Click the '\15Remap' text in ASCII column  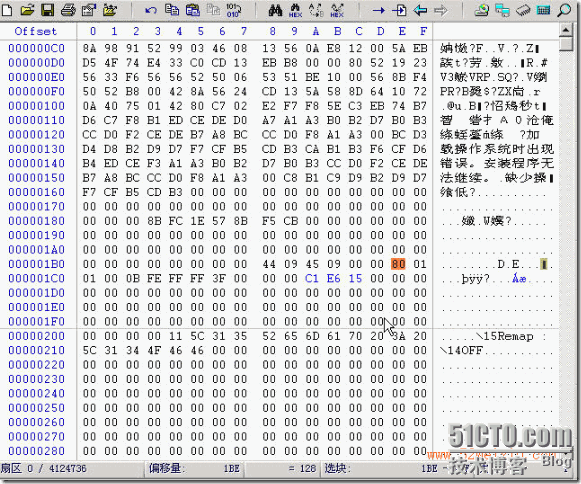tap(505, 336)
